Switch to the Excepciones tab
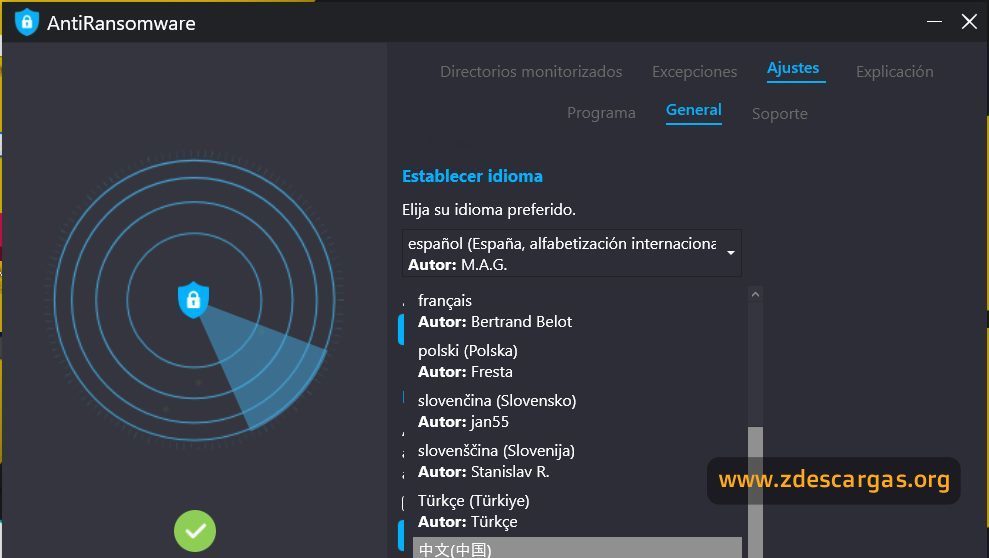The height and width of the screenshot is (558, 989). coord(694,72)
